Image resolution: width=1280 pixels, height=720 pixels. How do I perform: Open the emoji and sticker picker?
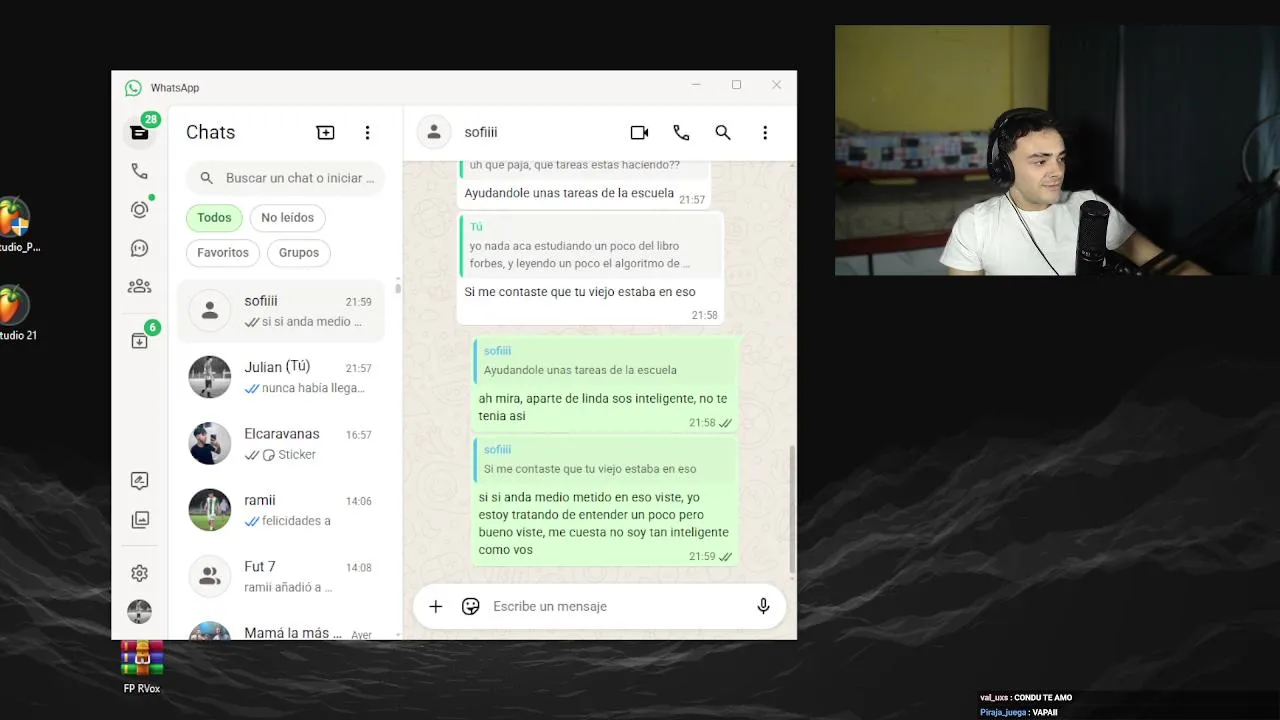pos(470,606)
